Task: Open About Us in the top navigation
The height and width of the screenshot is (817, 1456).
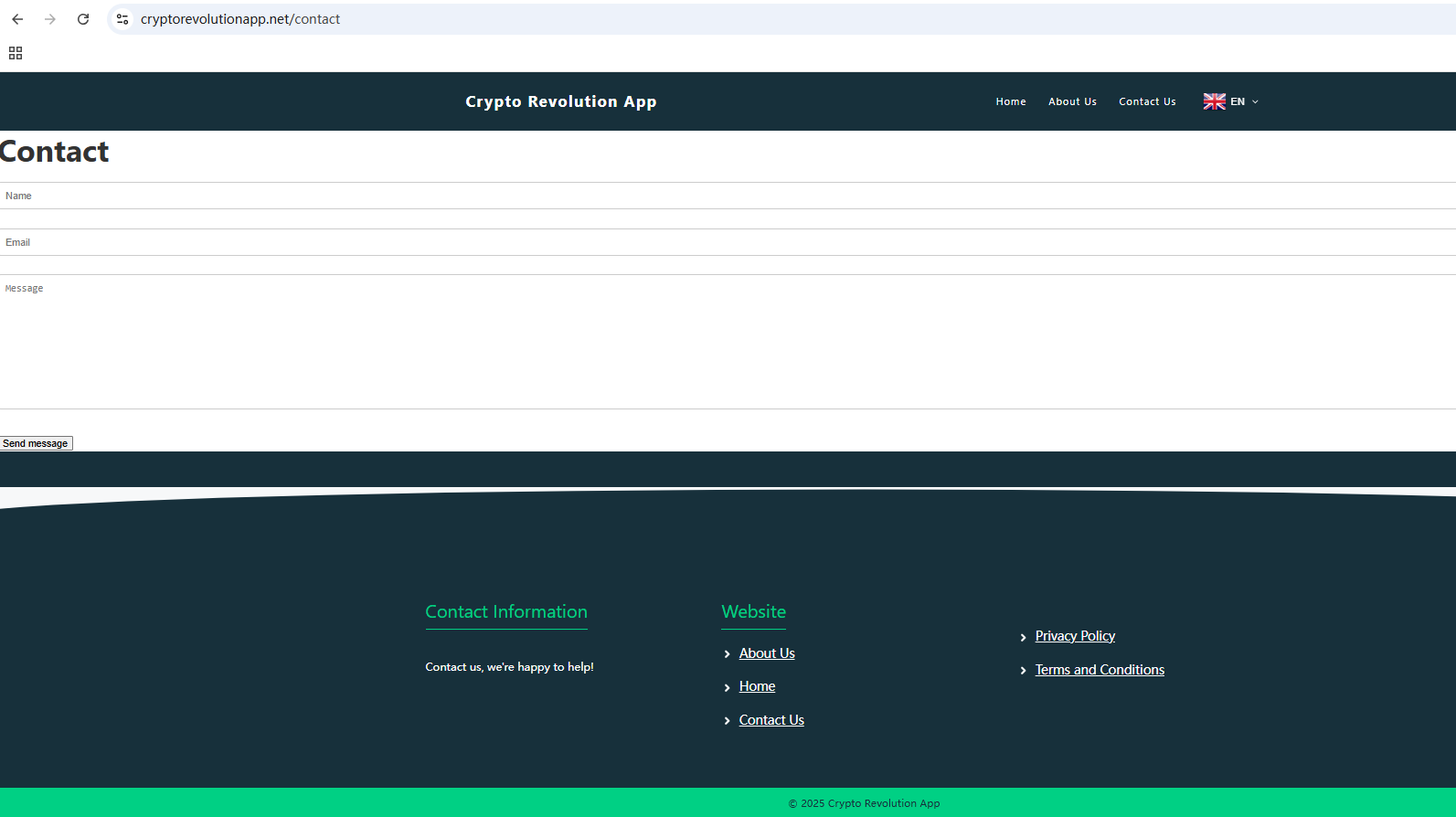Action: click(1072, 101)
